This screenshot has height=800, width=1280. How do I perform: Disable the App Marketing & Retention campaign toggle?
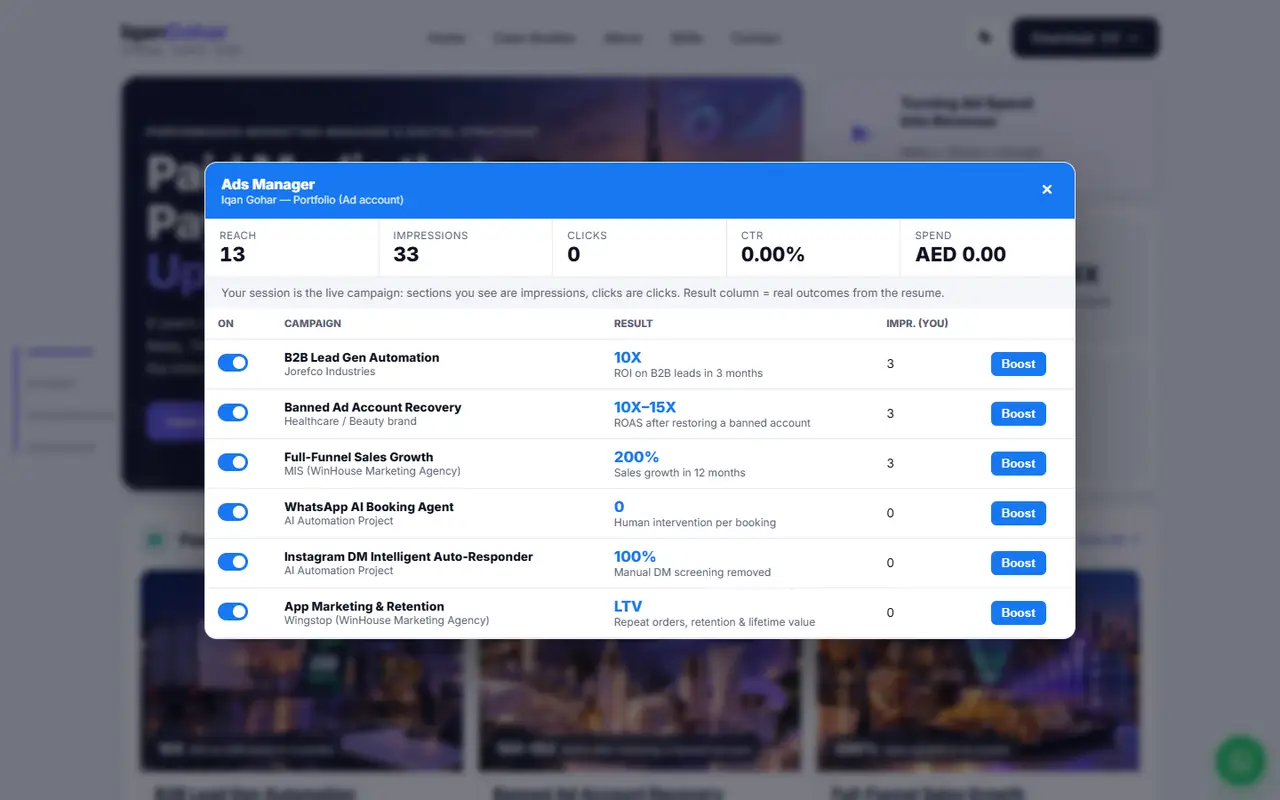[x=233, y=612]
